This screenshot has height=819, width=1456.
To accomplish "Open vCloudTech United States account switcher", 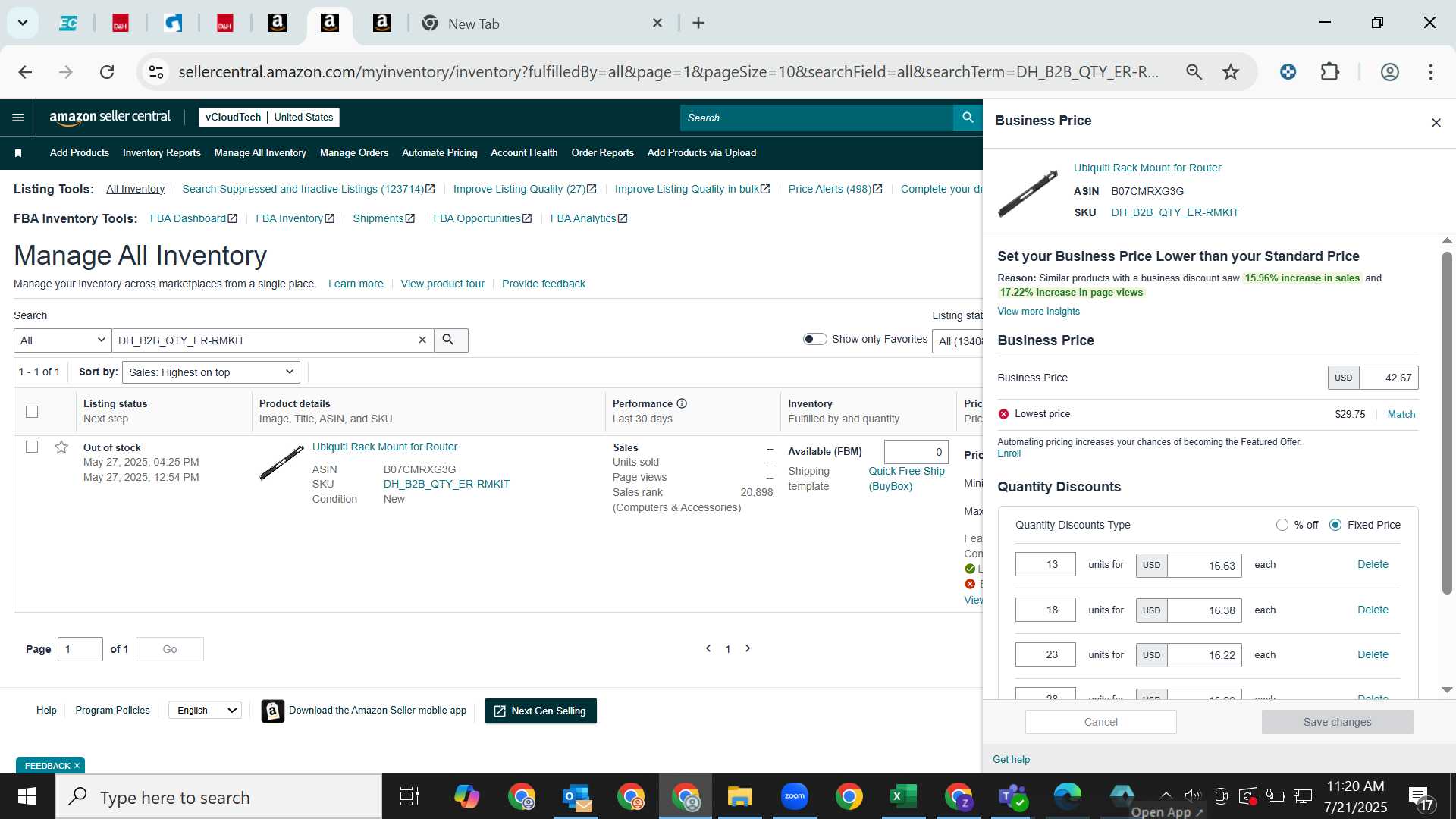I will [269, 118].
